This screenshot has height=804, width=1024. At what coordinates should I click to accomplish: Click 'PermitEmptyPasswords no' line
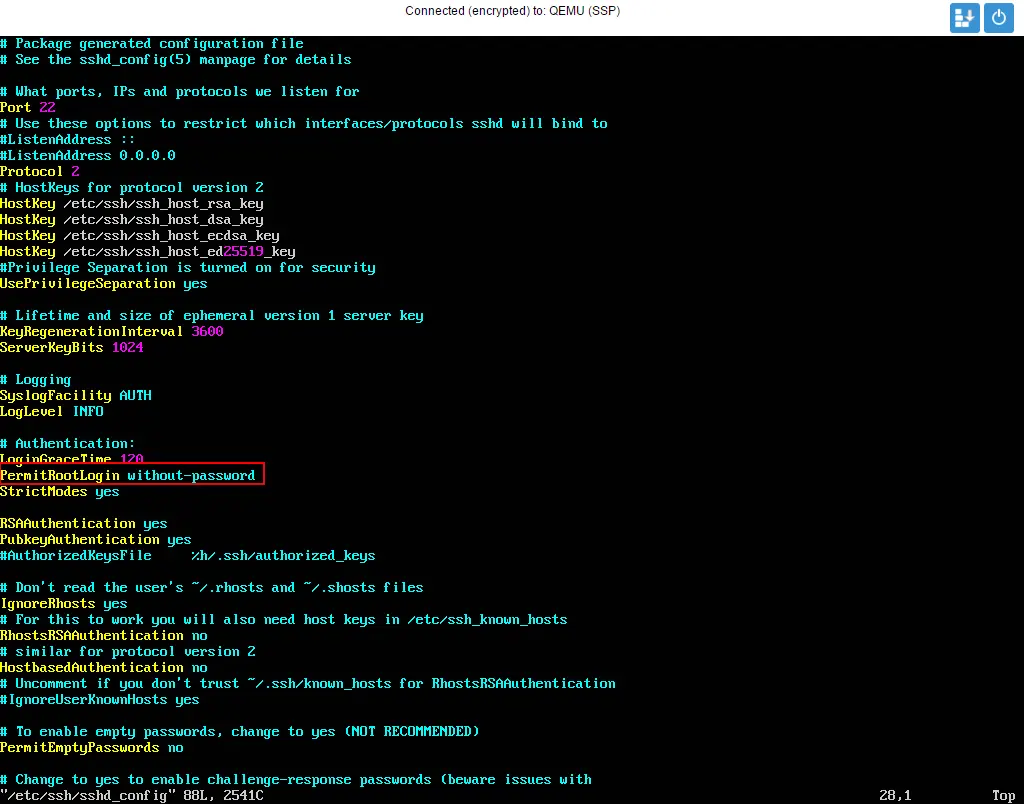(x=92, y=747)
